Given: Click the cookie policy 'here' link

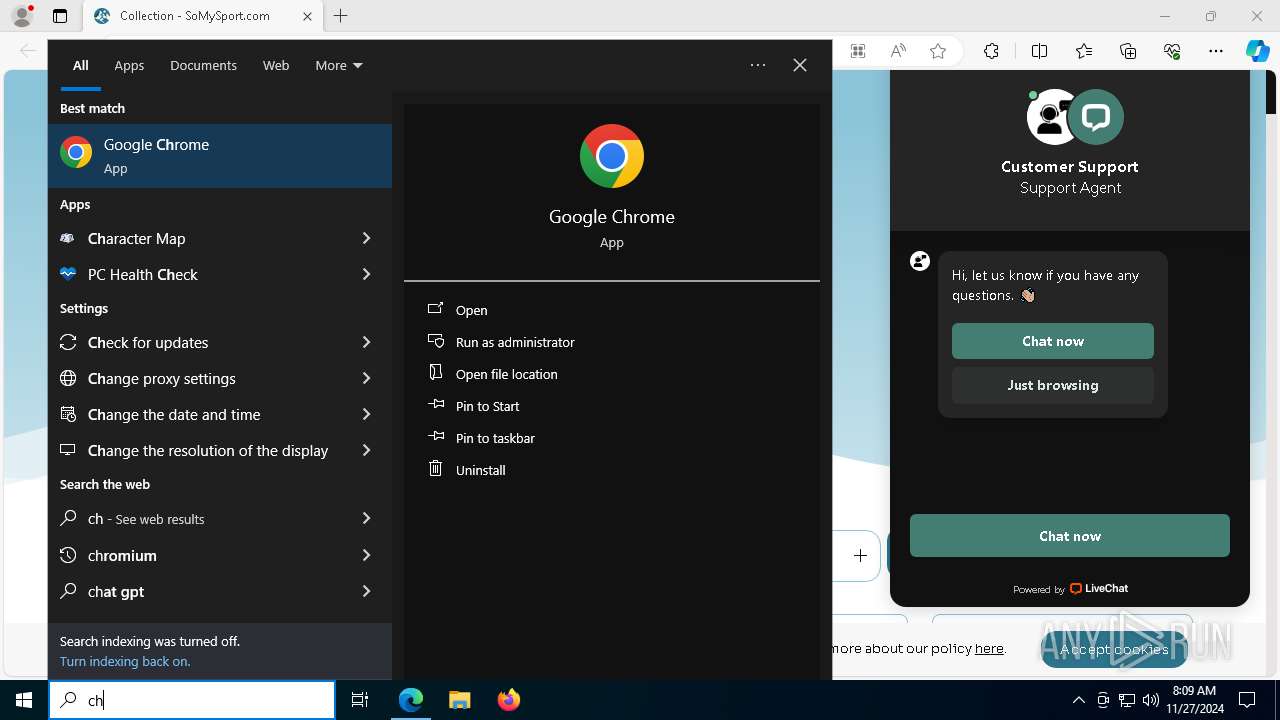Looking at the screenshot, I should (989, 648).
